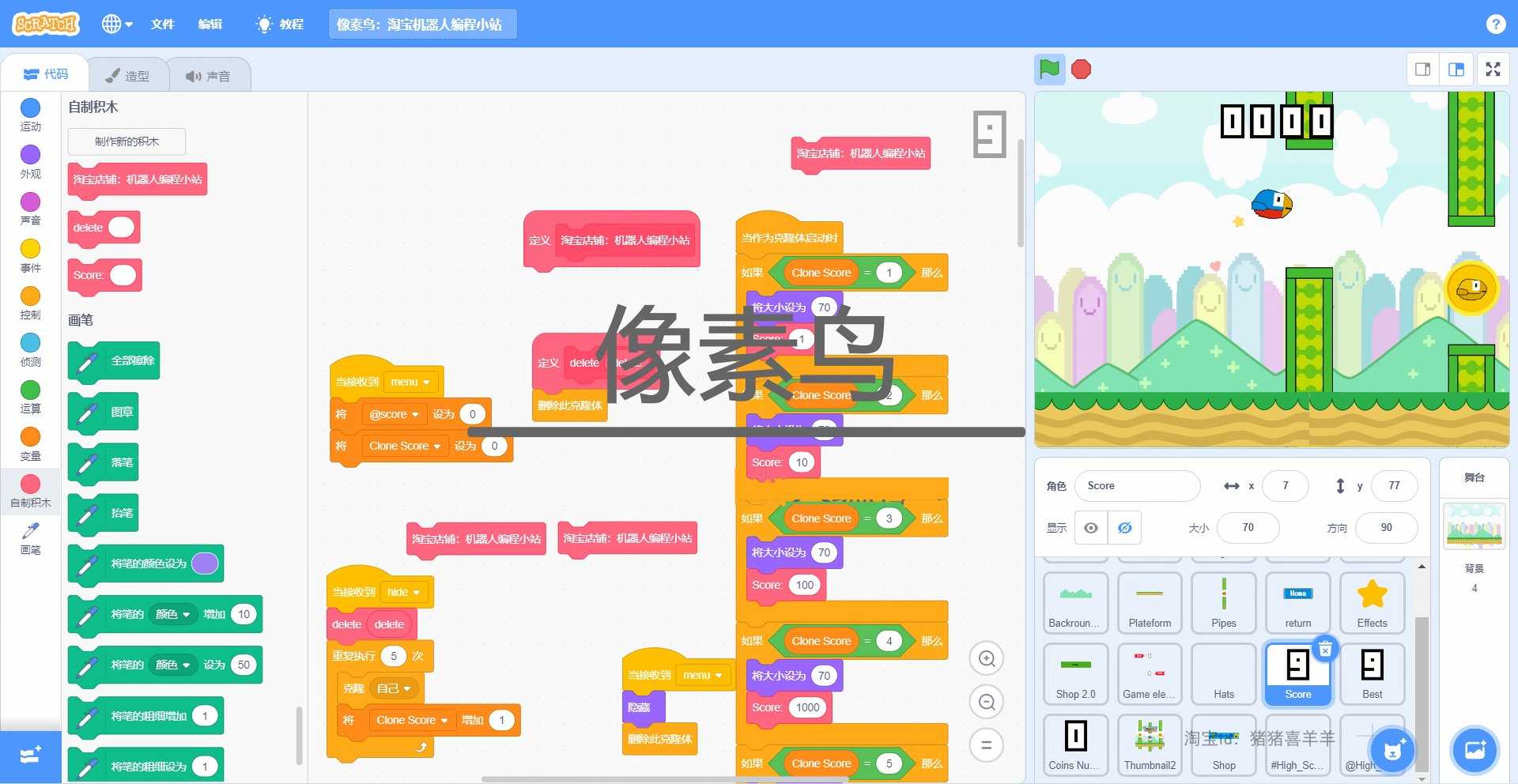Click the 方向 direction field
The width and height of the screenshot is (1518, 784).
click(1386, 528)
